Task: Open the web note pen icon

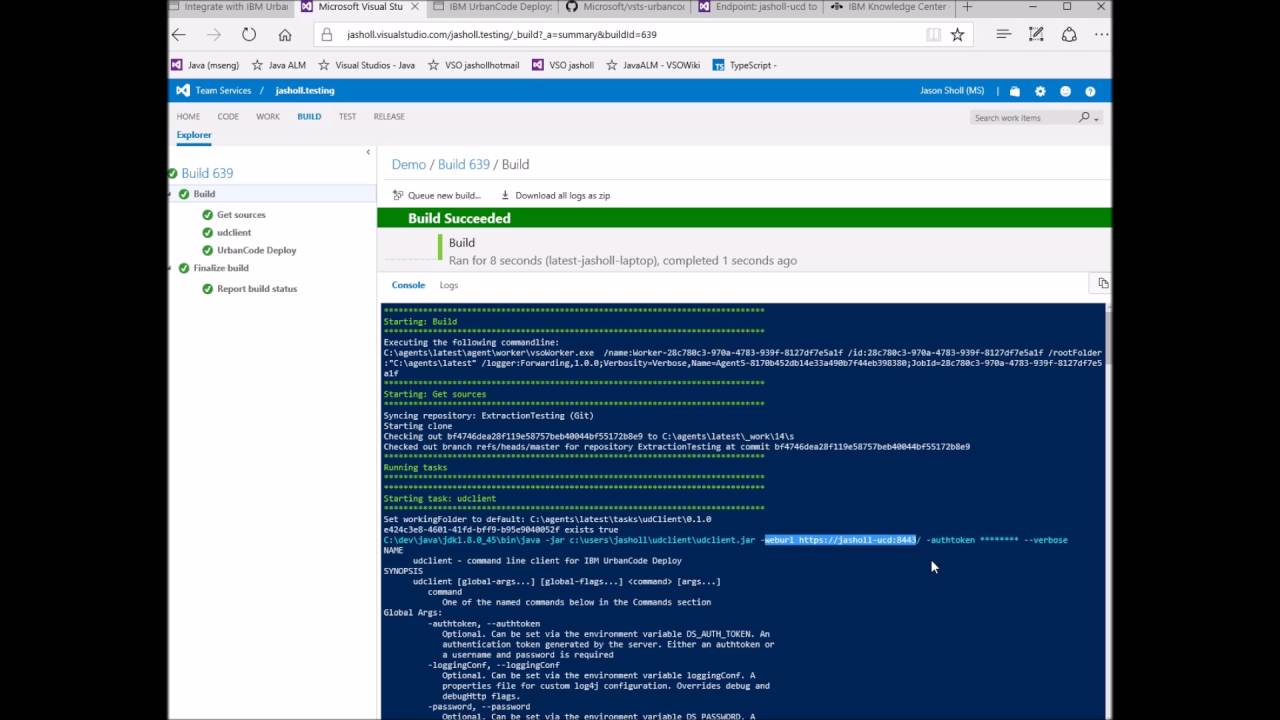Action: click(x=1036, y=35)
